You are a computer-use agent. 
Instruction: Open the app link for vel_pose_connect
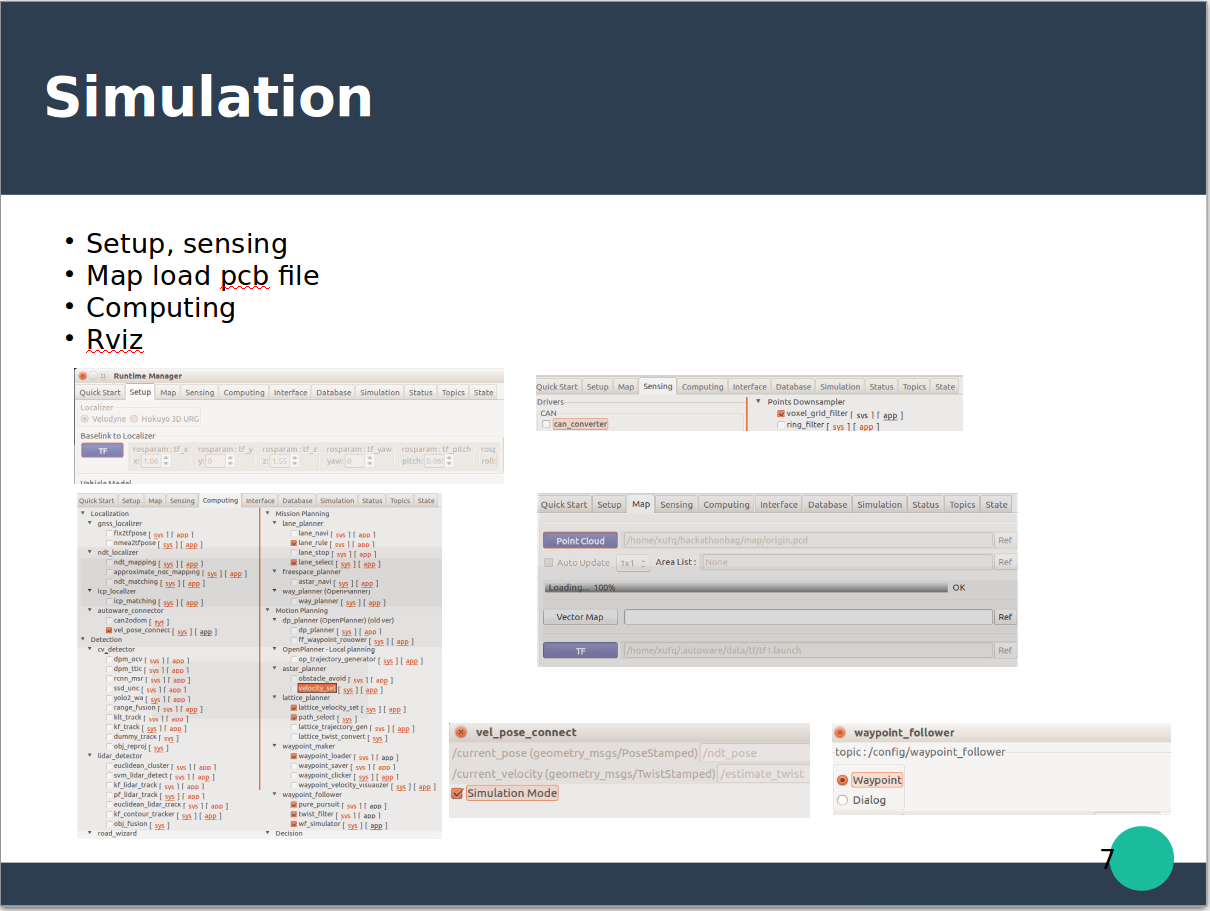(205, 632)
